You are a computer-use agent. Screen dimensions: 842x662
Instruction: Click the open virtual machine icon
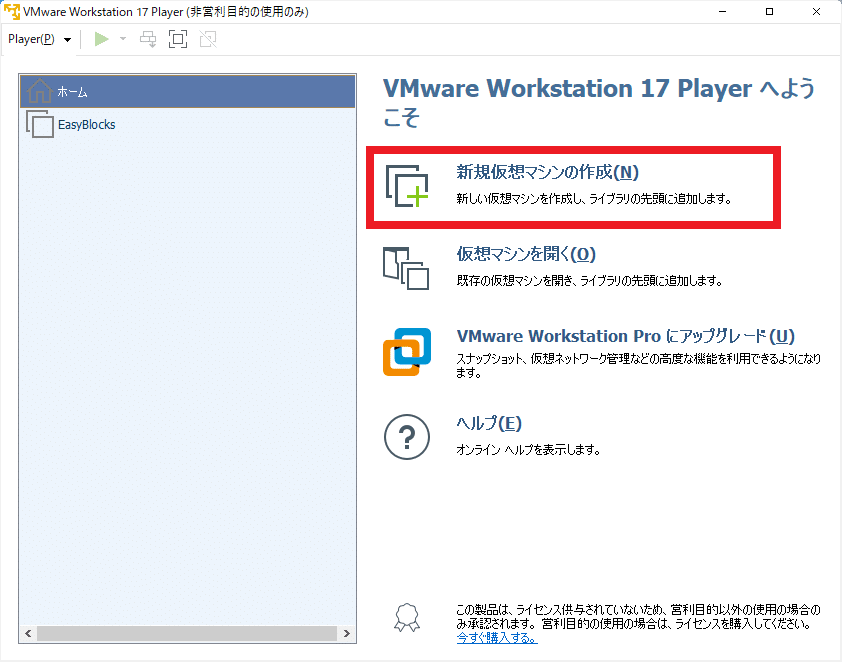point(406,268)
